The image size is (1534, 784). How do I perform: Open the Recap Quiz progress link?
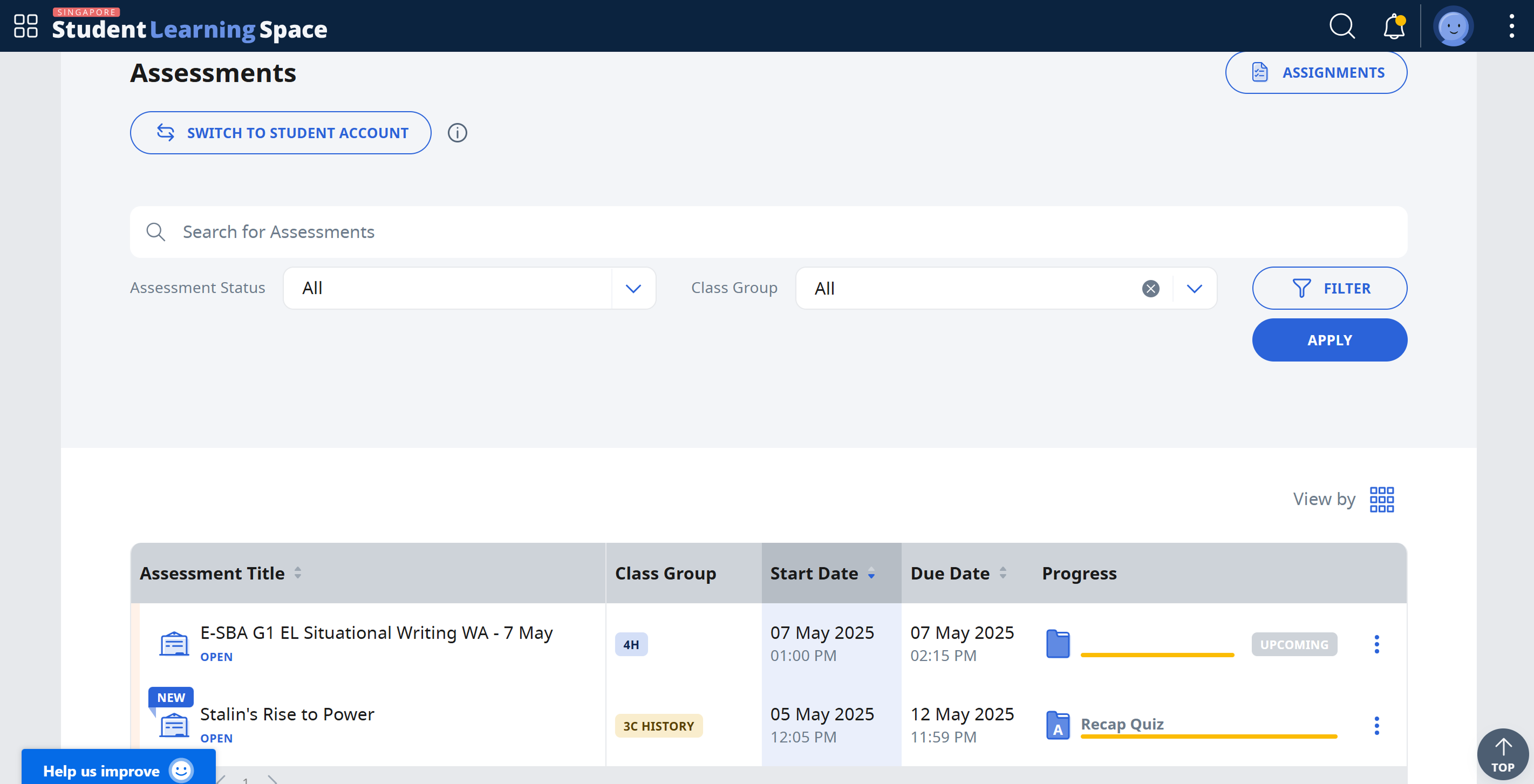(x=1122, y=724)
